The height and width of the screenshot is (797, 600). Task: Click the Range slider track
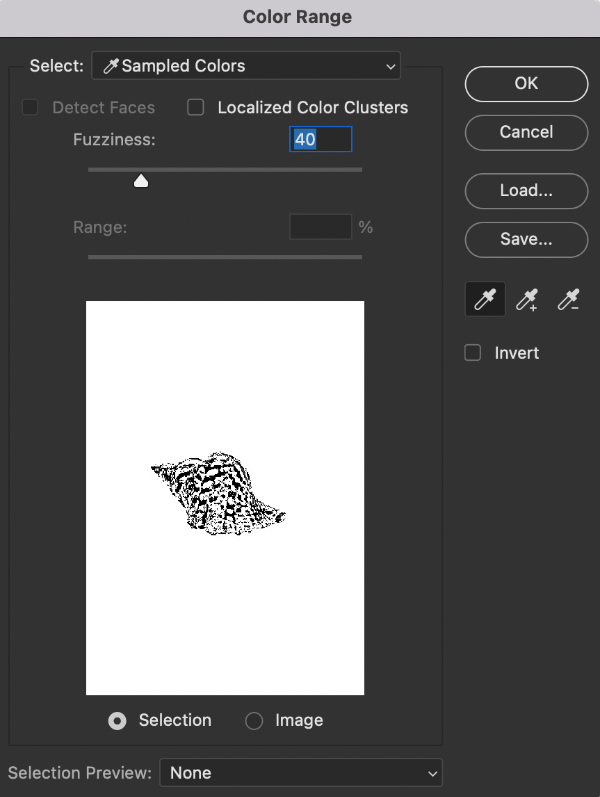click(225, 257)
